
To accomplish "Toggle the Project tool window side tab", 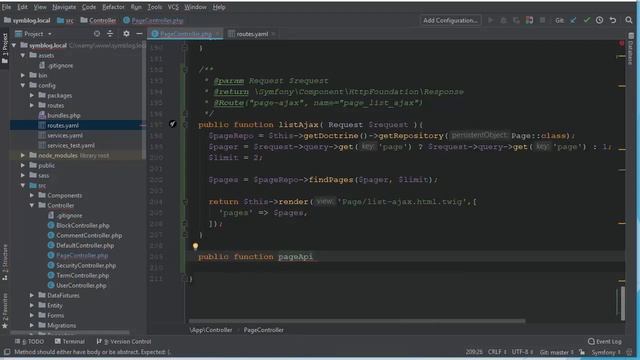I will [x=5, y=48].
